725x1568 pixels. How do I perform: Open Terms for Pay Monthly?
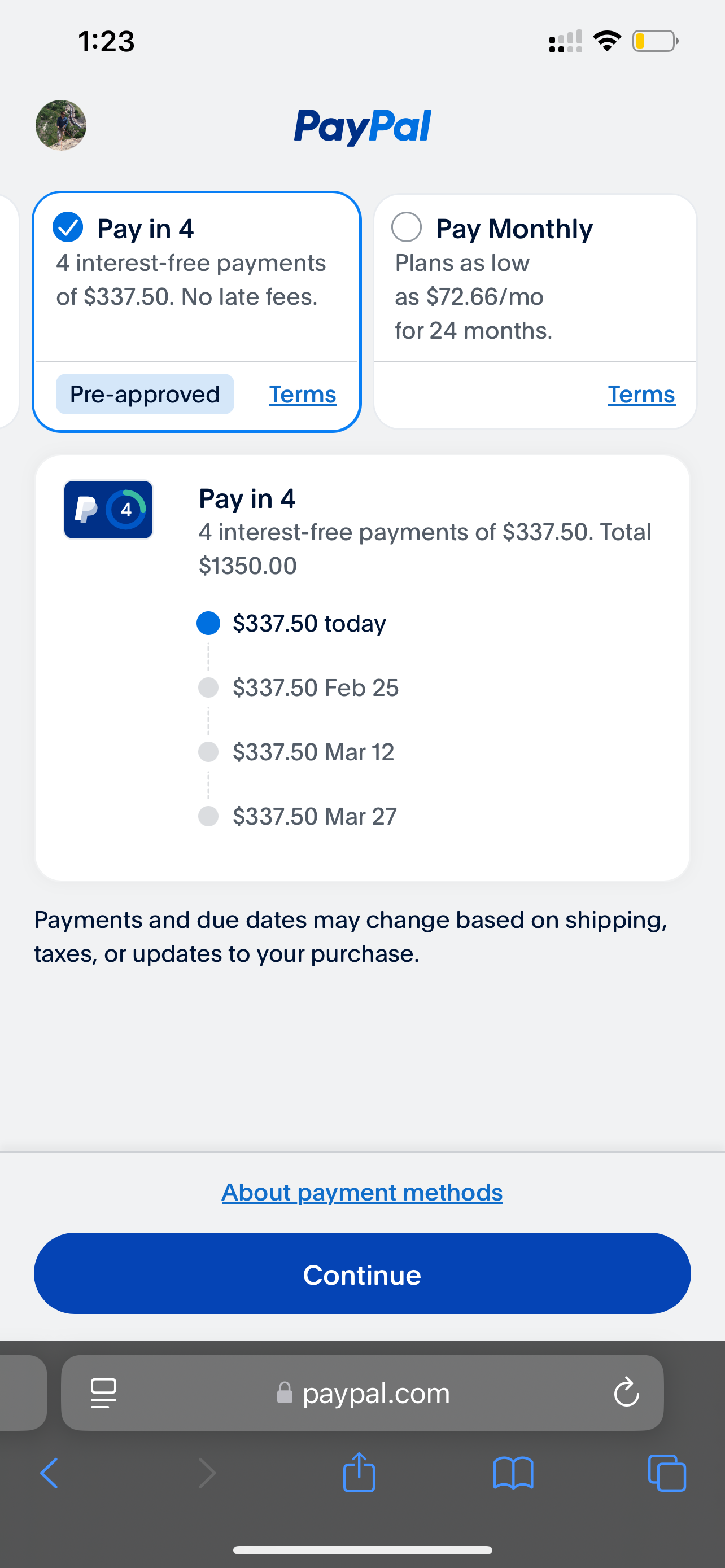point(641,395)
